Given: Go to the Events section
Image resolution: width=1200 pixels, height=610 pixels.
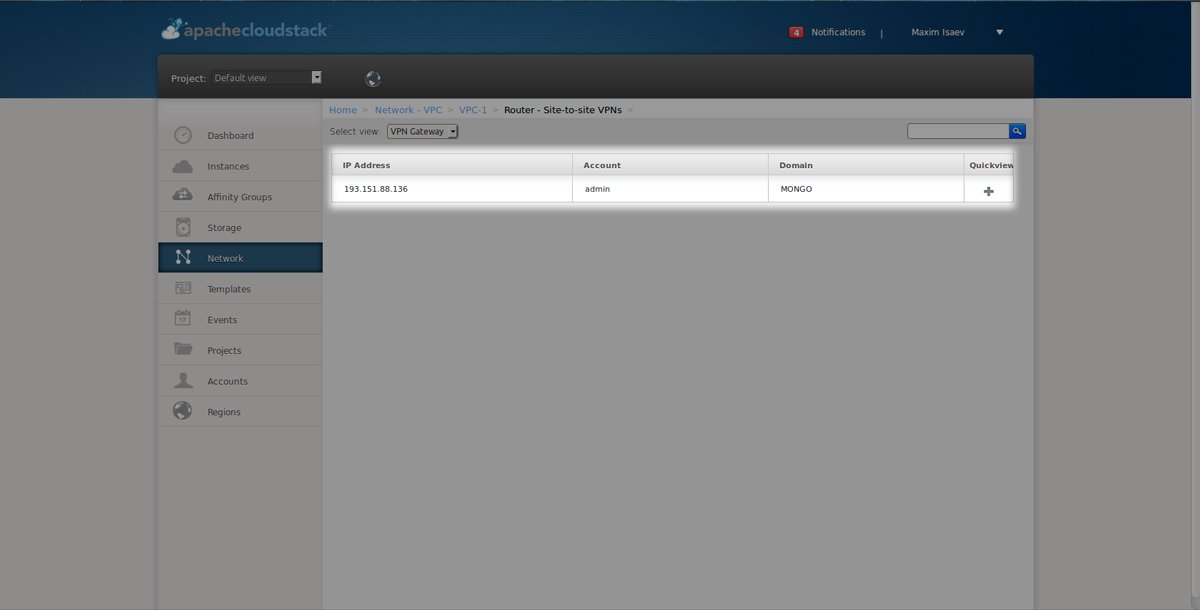Looking at the screenshot, I should 240,319.
